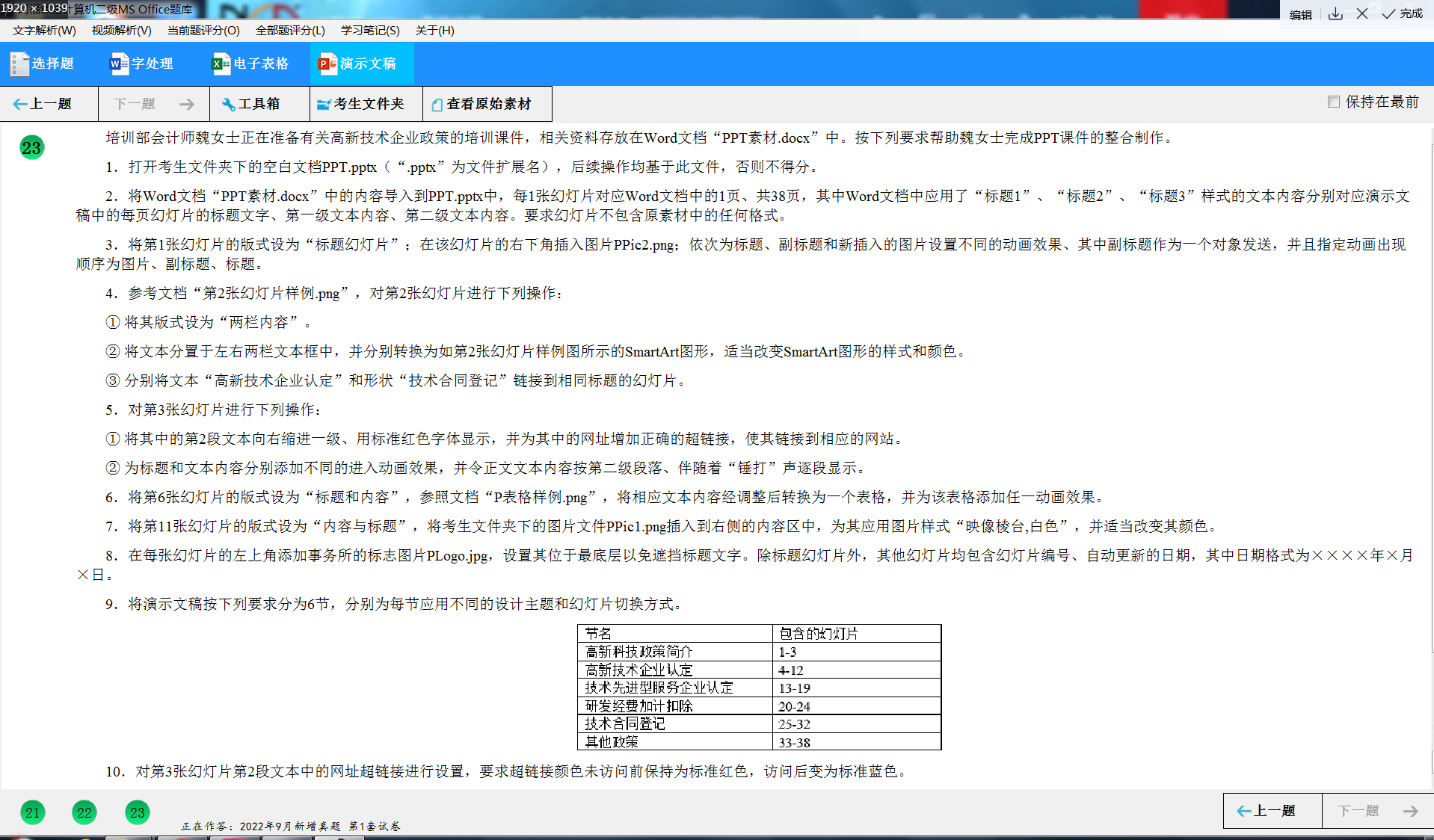1434x840 pixels.
Task: Click the download icon beside 编辑
Action: [x=1335, y=14]
